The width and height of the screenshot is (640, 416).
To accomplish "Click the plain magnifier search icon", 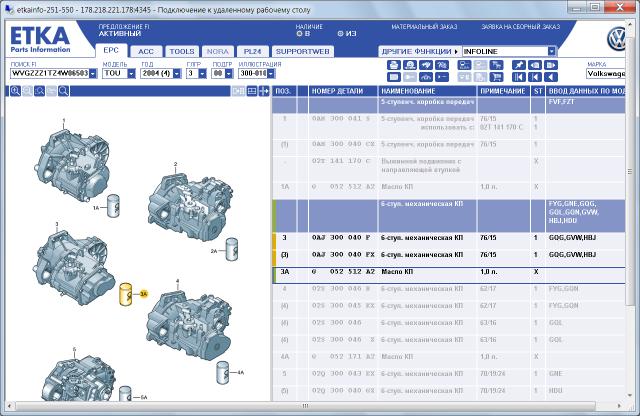I will tap(63, 91).
